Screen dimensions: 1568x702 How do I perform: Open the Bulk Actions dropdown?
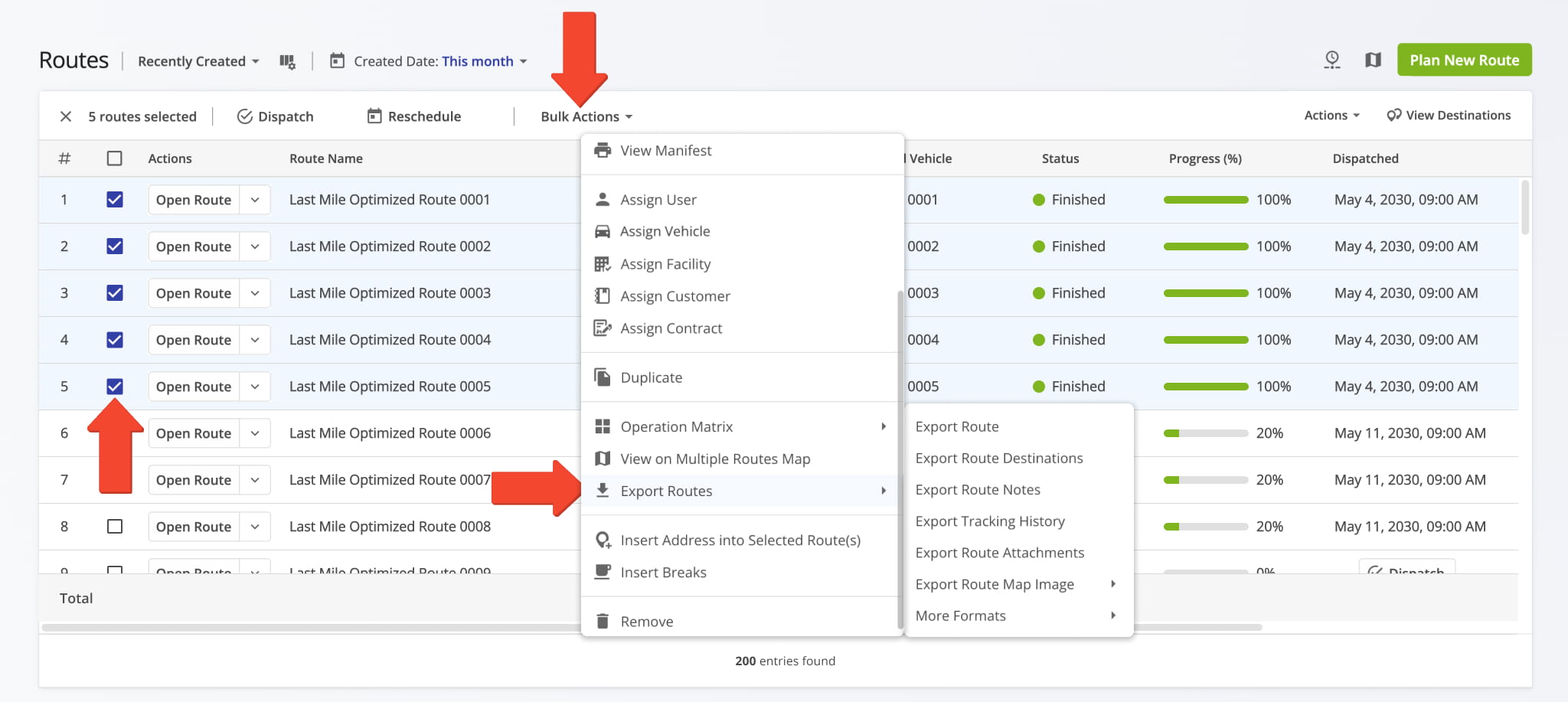click(x=586, y=116)
